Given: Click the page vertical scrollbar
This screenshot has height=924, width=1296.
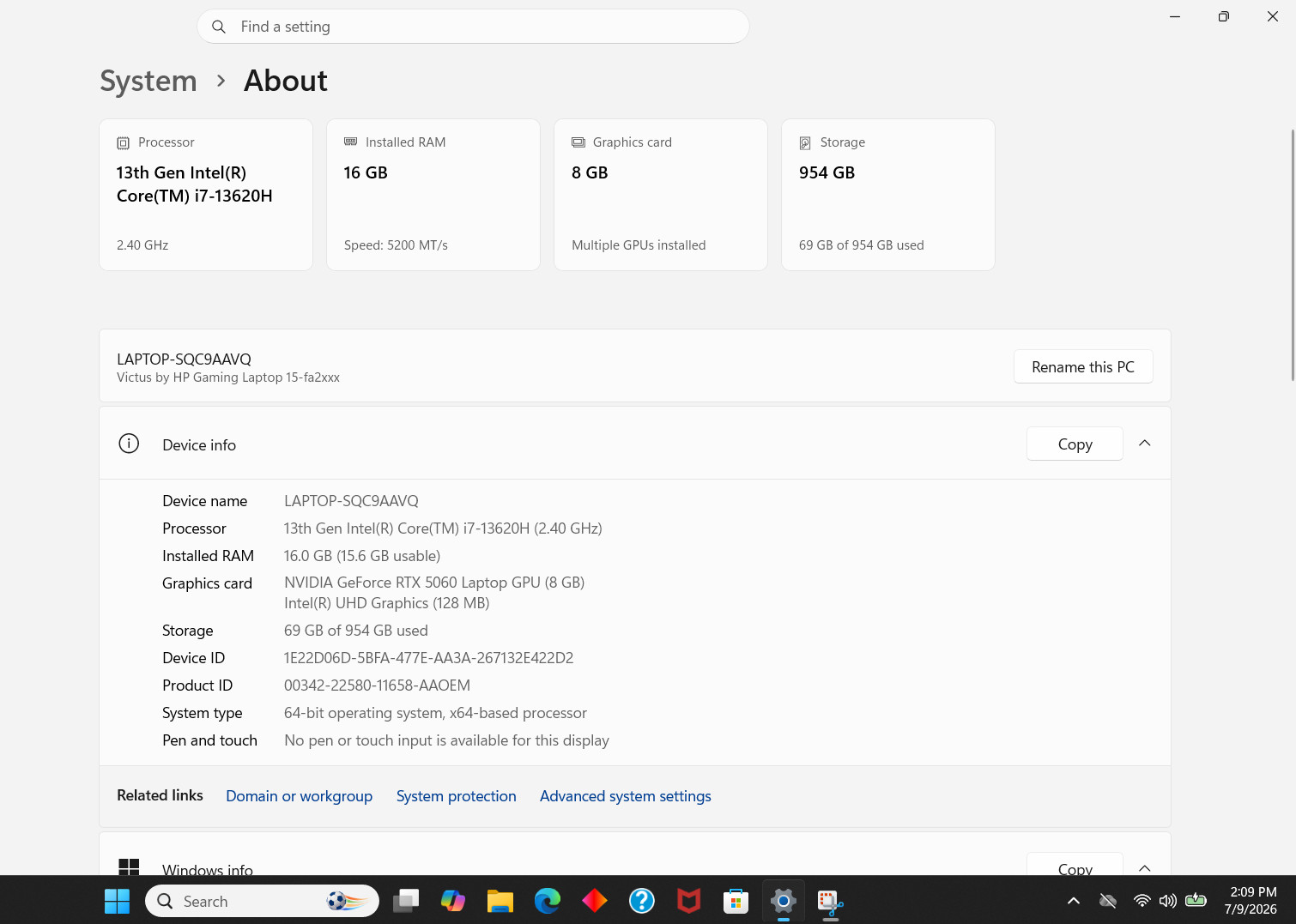Looking at the screenshot, I should (1293, 255).
